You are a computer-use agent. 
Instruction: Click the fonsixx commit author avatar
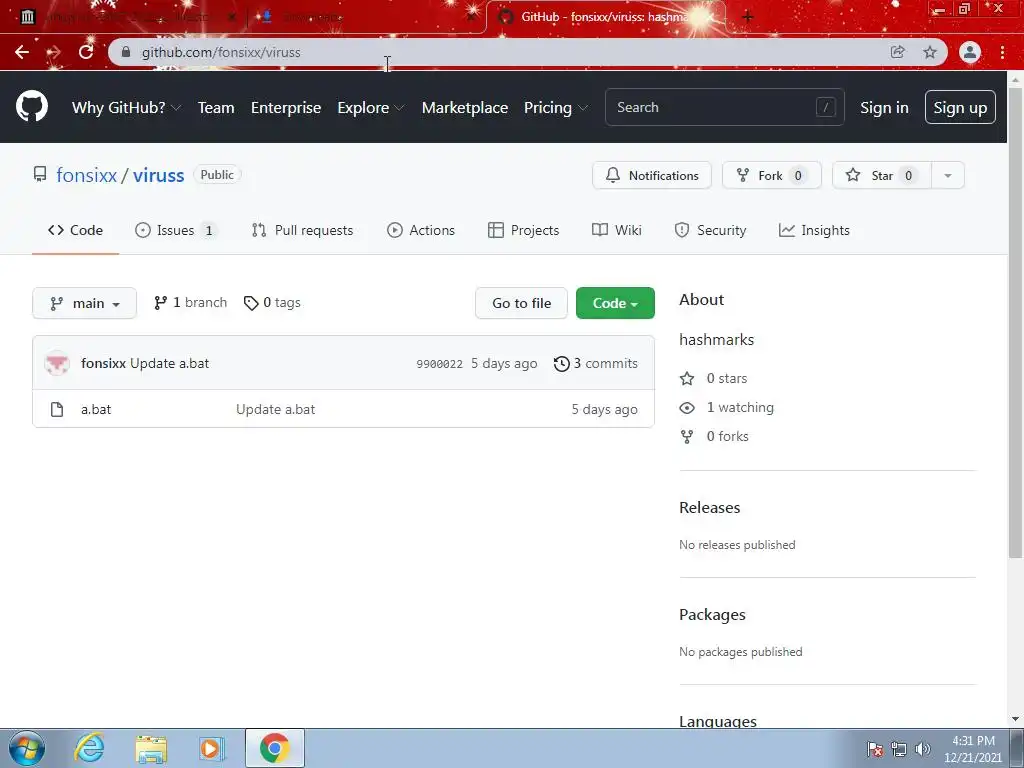[x=57, y=363]
